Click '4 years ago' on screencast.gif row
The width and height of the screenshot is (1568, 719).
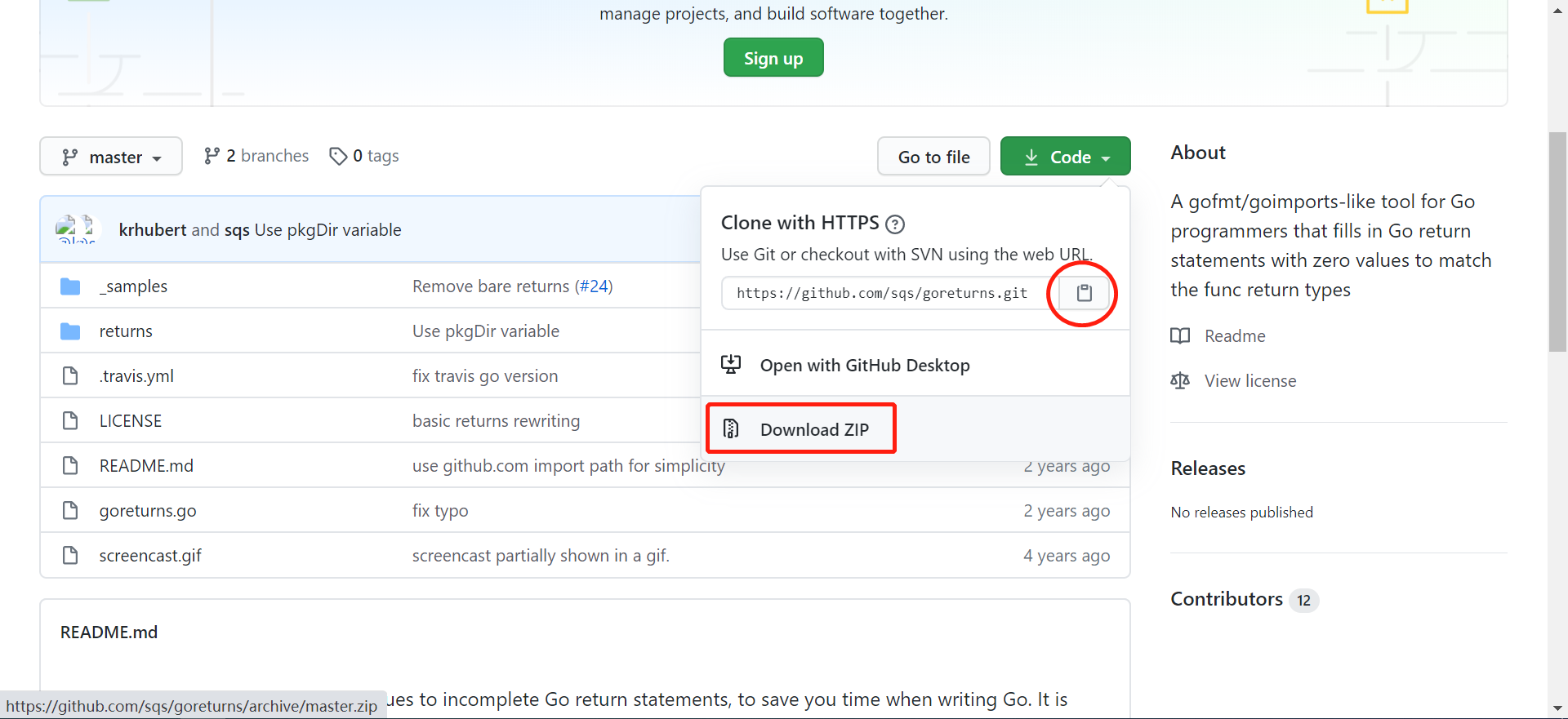[1067, 556]
